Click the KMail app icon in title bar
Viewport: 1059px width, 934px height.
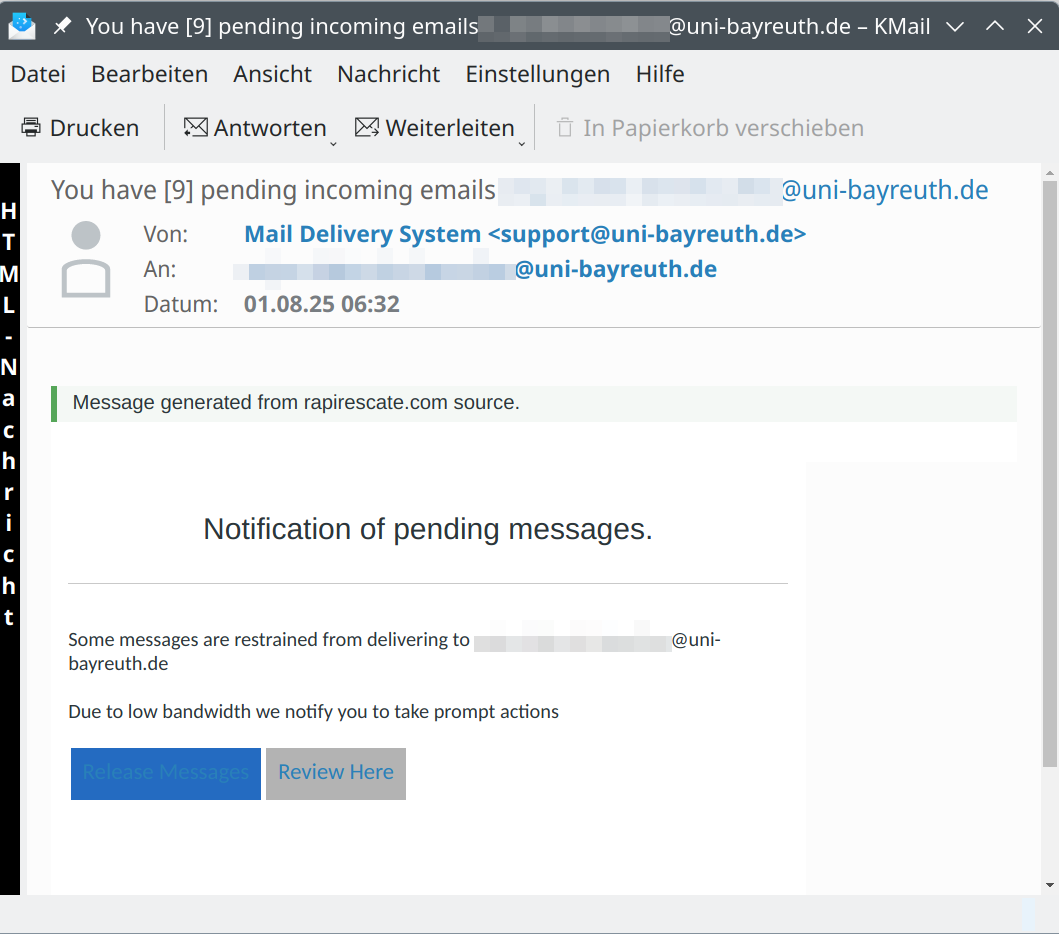pyautogui.click(x=22, y=26)
